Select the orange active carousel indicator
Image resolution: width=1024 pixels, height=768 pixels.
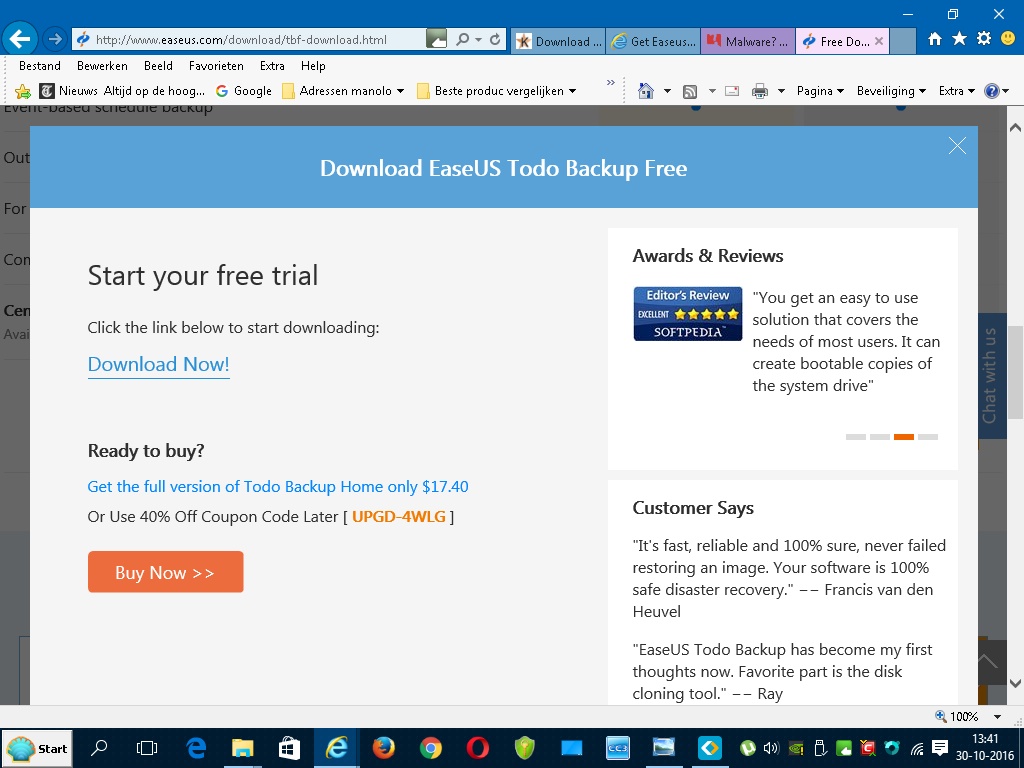pos(903,437)
